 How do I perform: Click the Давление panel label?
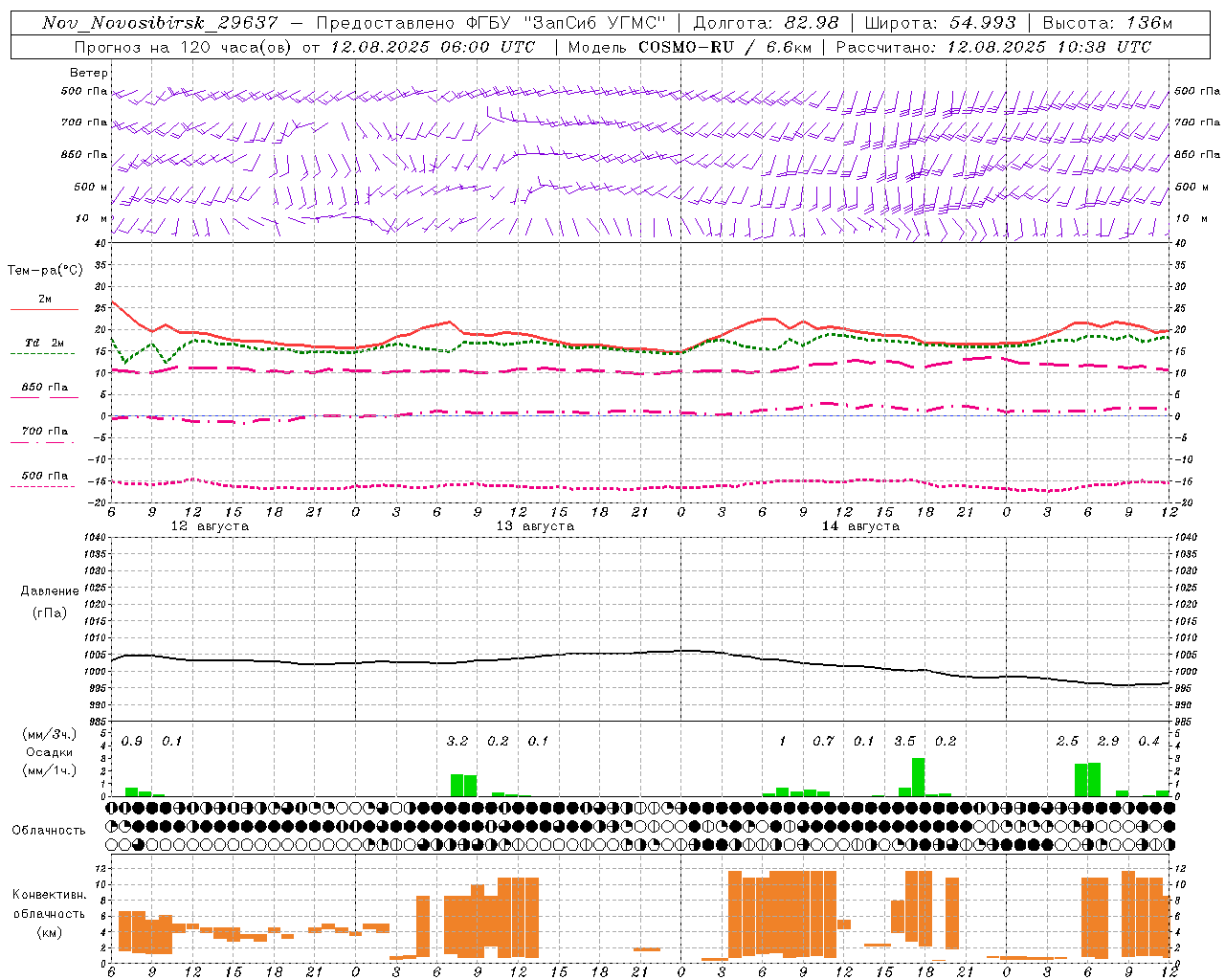point(50,591)
